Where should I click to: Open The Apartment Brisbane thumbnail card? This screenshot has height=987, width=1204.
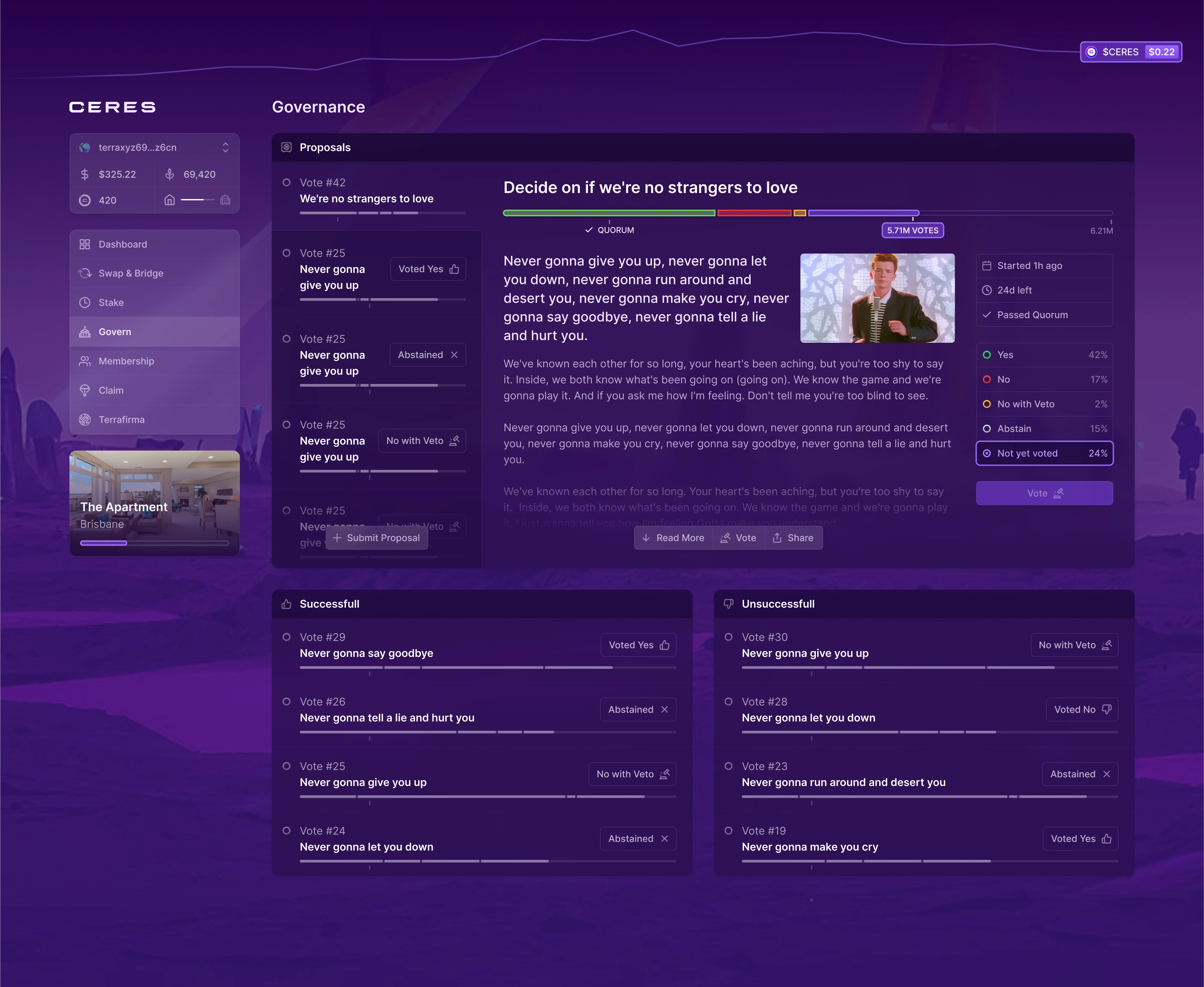pyautogui.click(x=155, y=502)
